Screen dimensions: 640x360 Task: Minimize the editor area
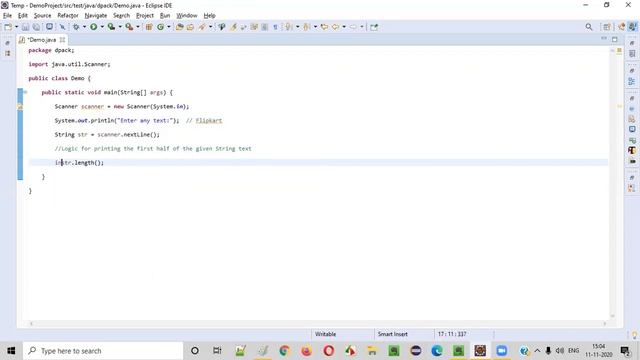604,39
